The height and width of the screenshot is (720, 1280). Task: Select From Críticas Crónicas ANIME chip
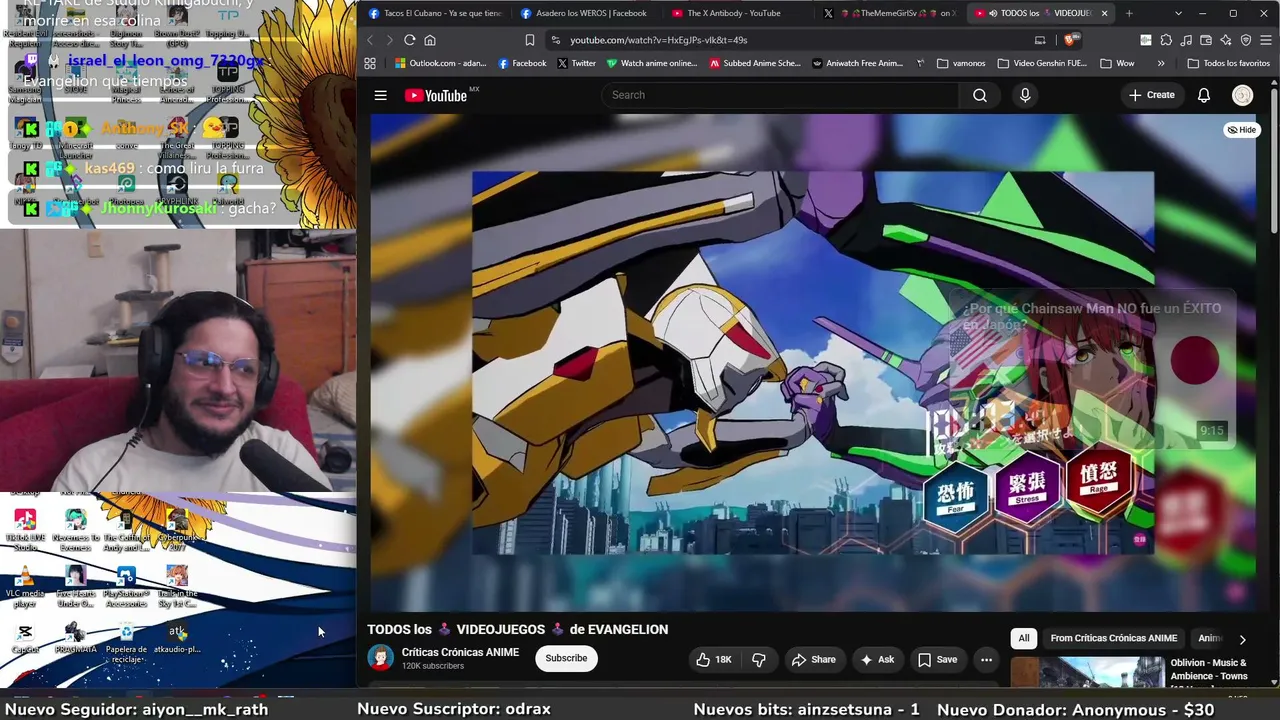pyautogui.click(x=1113, y=638)
